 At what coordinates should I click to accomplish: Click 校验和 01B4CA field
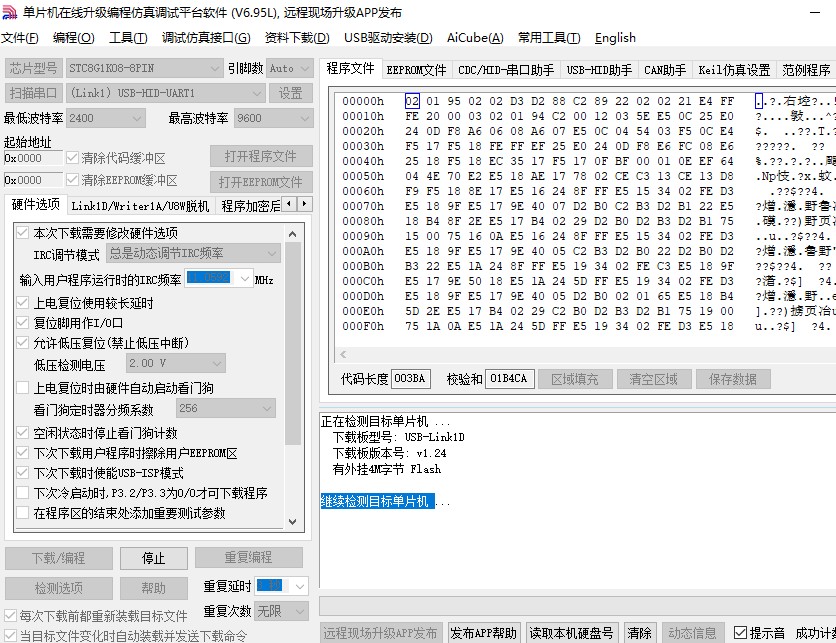tap(509, 379)
